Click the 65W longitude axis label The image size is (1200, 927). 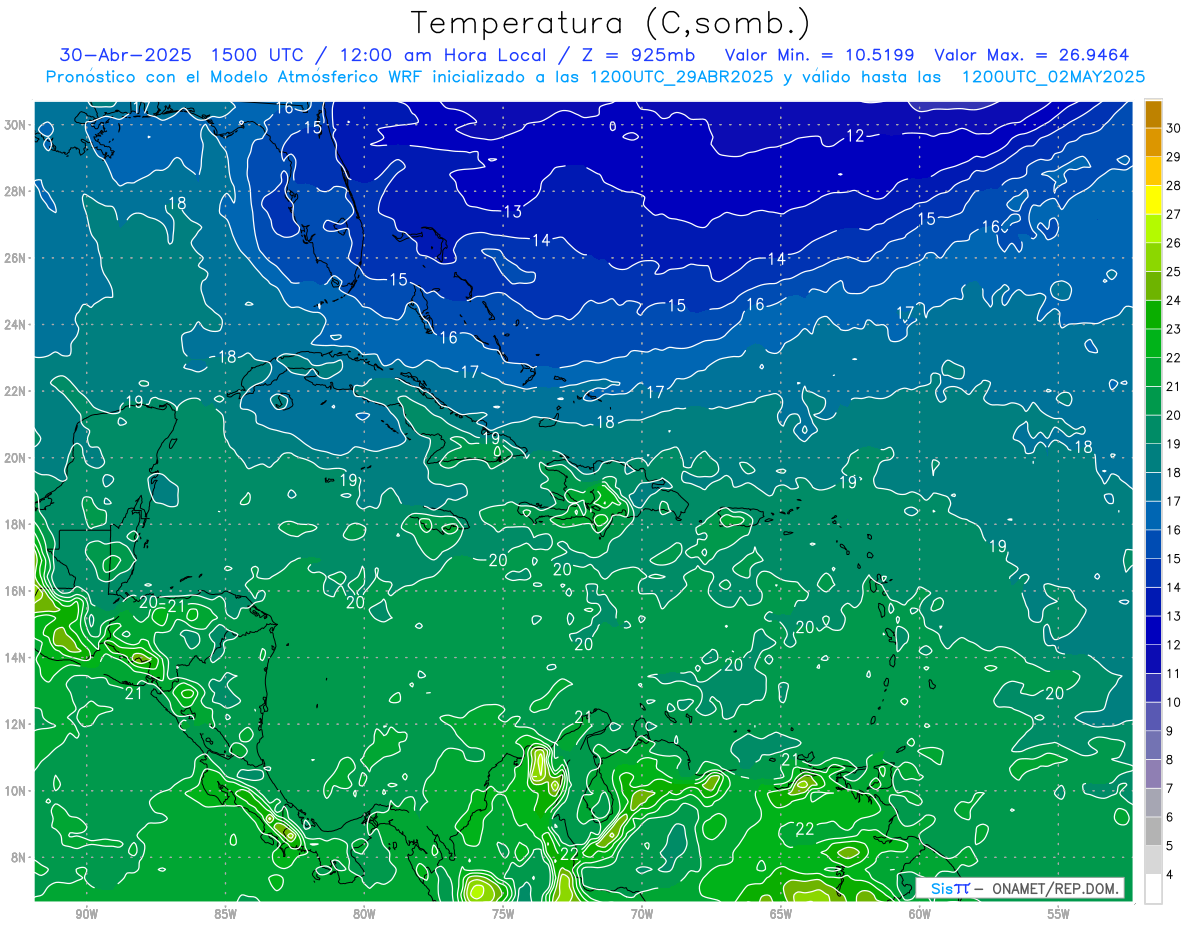[781, 914]
